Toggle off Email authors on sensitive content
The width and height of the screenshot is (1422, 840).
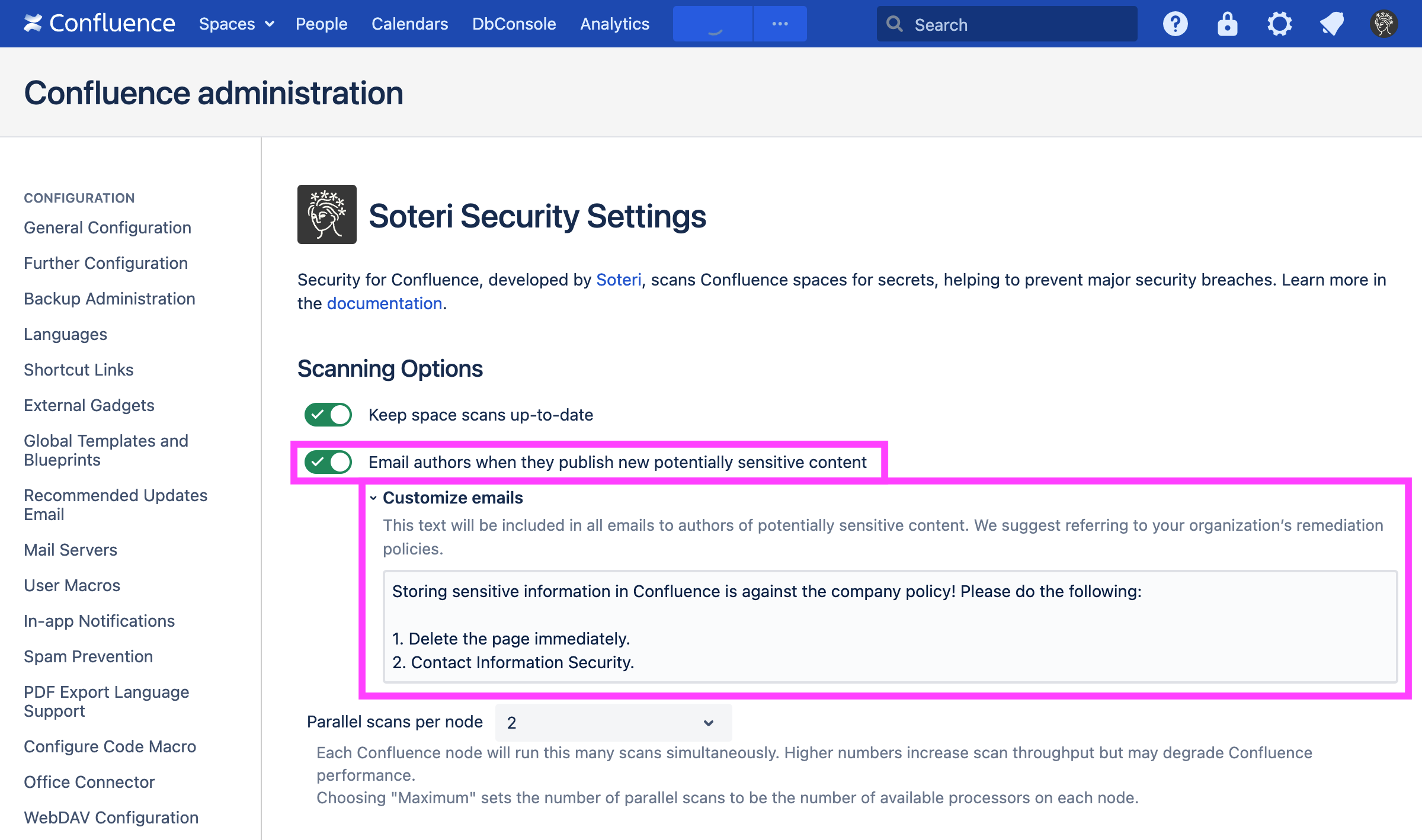coord(328,462)
